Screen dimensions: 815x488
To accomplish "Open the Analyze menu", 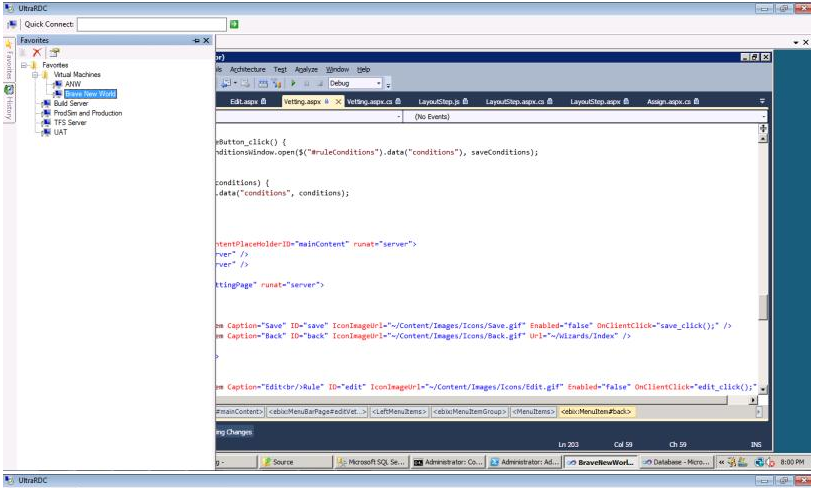I will point(306,69).
